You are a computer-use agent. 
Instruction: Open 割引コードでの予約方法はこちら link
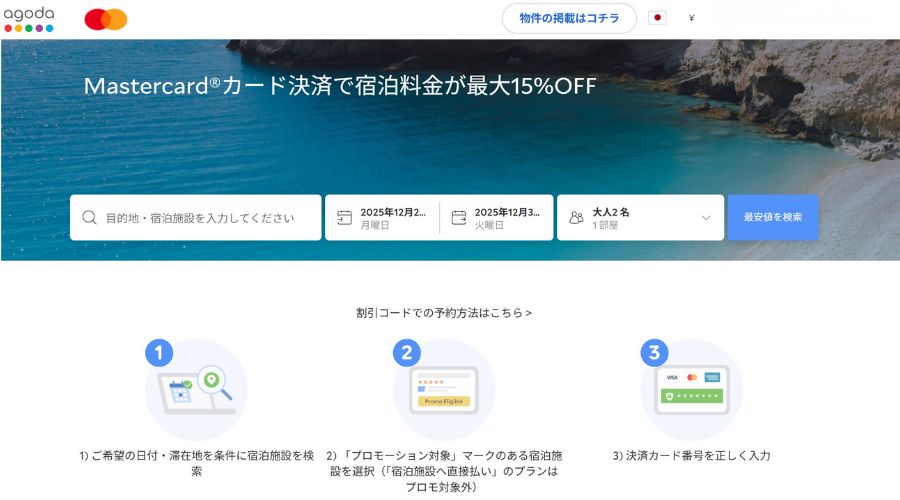[444, 313]
